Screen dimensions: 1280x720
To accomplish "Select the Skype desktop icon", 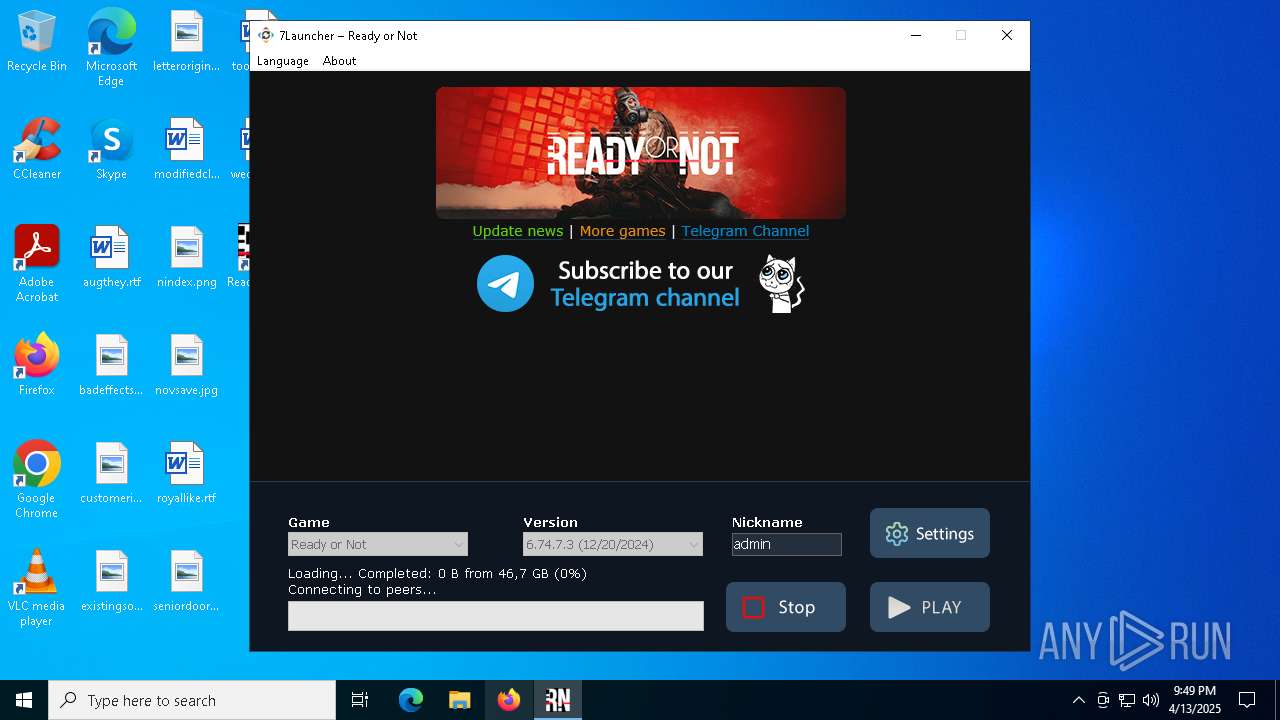I will pyautogui.click(x=111, y=150).
